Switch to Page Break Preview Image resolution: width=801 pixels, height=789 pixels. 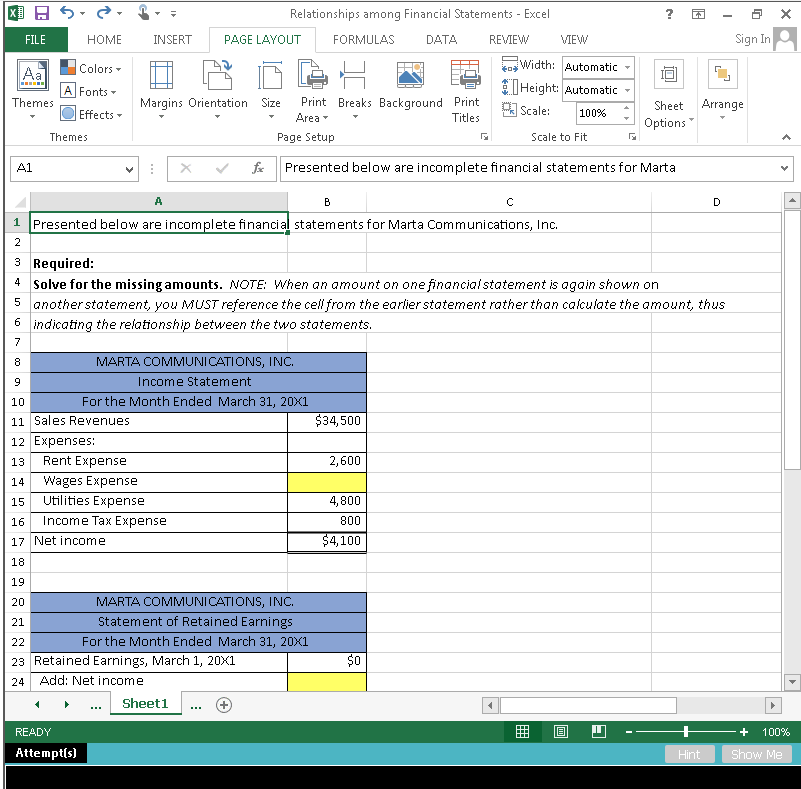pos(598,731)
